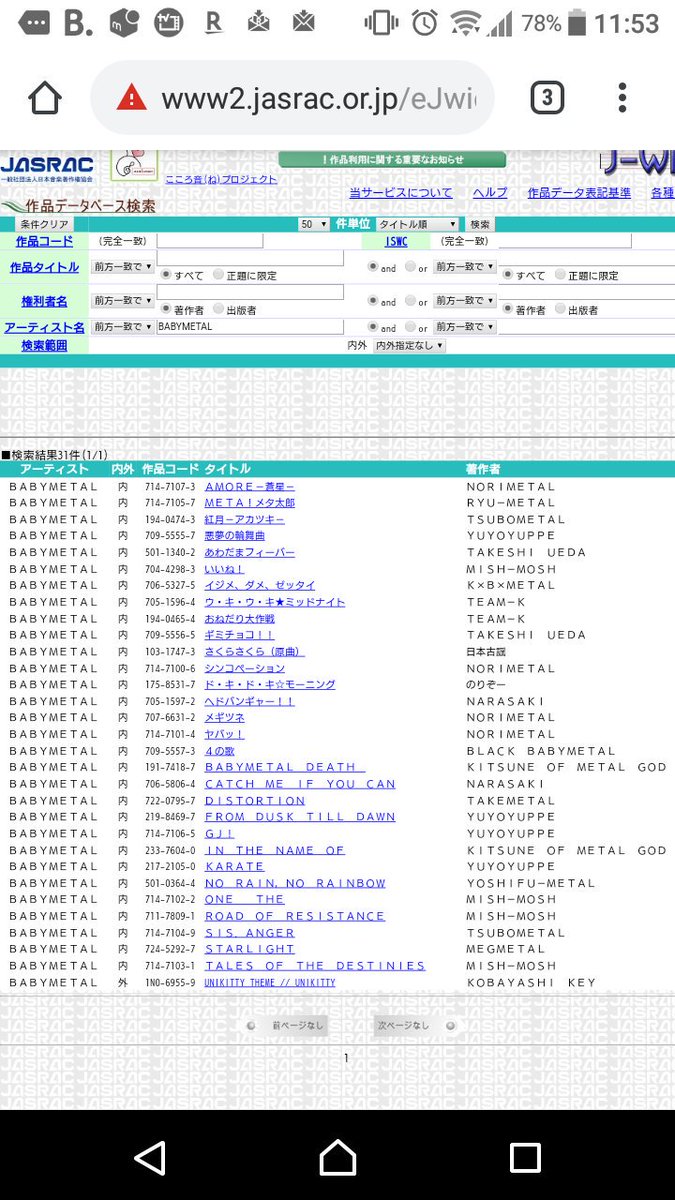The width and height of the screenshot is (675, 1200).
Task: Open the ＡＭＯＲＥ－蒼星－ title link
Action: coord(249,486)
